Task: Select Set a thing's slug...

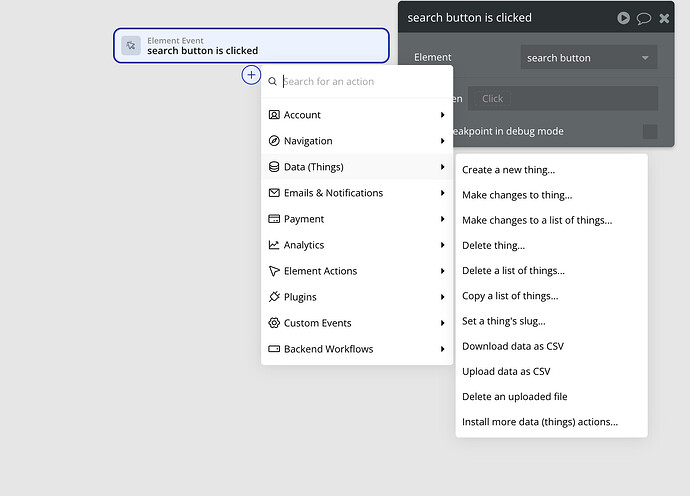Action: [x=503, y=321]
